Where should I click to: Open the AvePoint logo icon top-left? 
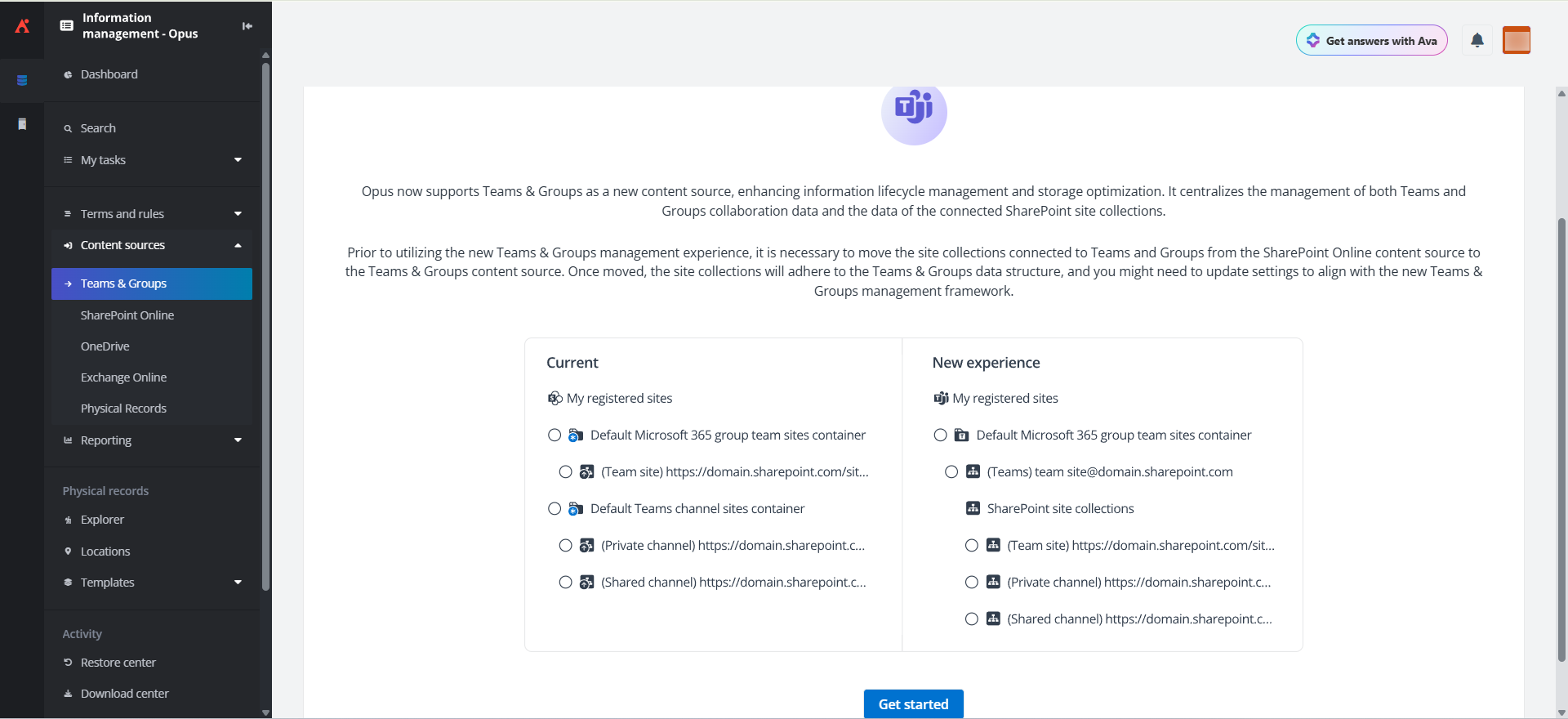pyautogui.click(x=21, y=25)
